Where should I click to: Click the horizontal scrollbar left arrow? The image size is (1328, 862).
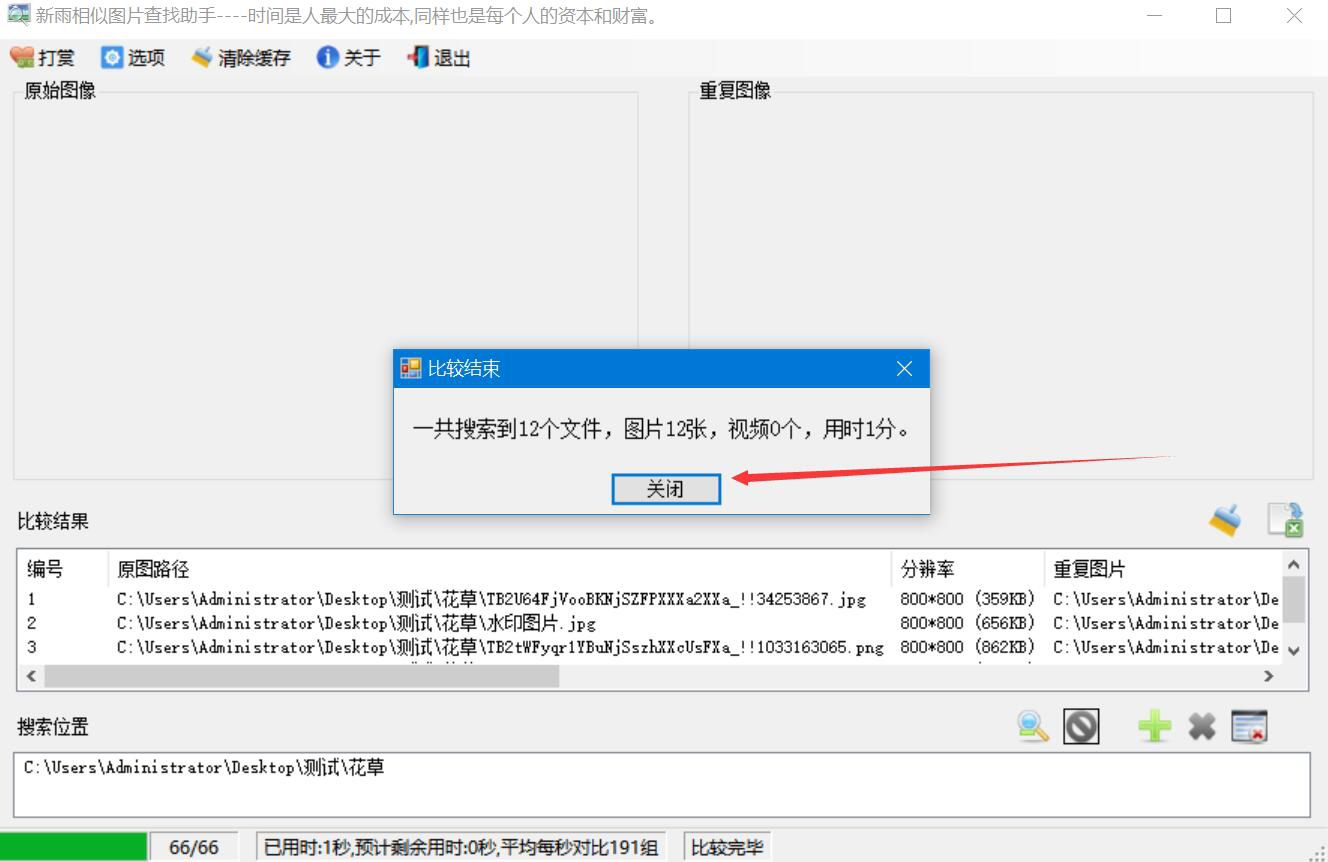coord(31,676)
